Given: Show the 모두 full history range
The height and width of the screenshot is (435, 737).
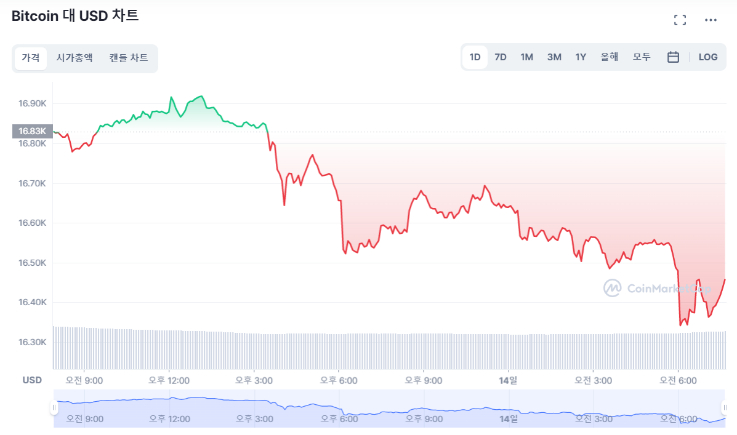Looking at the screenshot, I should pos(641,57).
